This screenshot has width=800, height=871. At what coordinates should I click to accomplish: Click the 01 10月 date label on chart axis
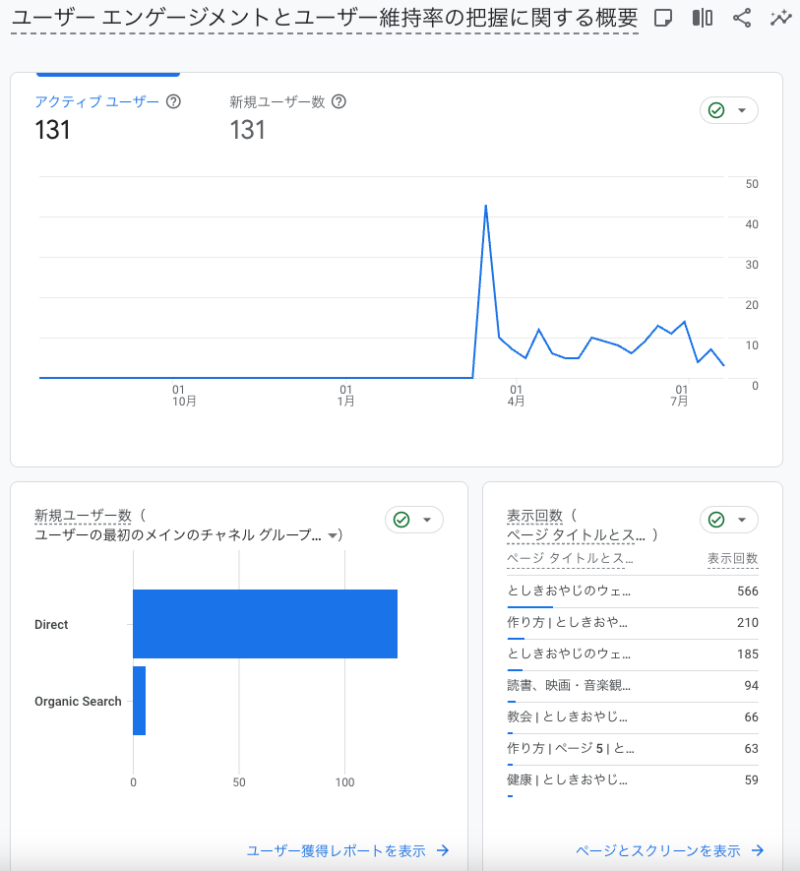click(184, 396)
